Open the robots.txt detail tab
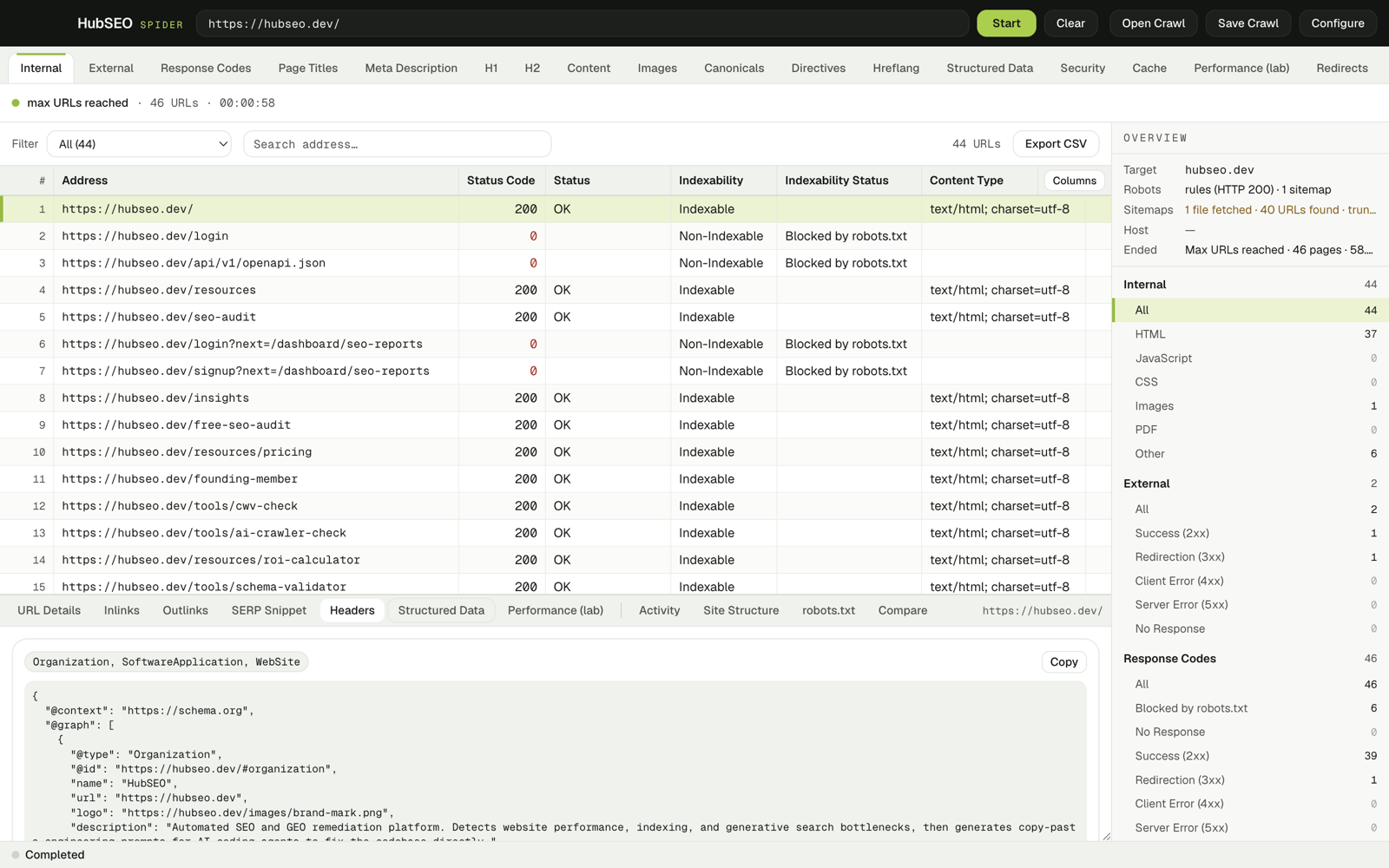Screen dimensions: 1389x868 click(x=828, y=610)
